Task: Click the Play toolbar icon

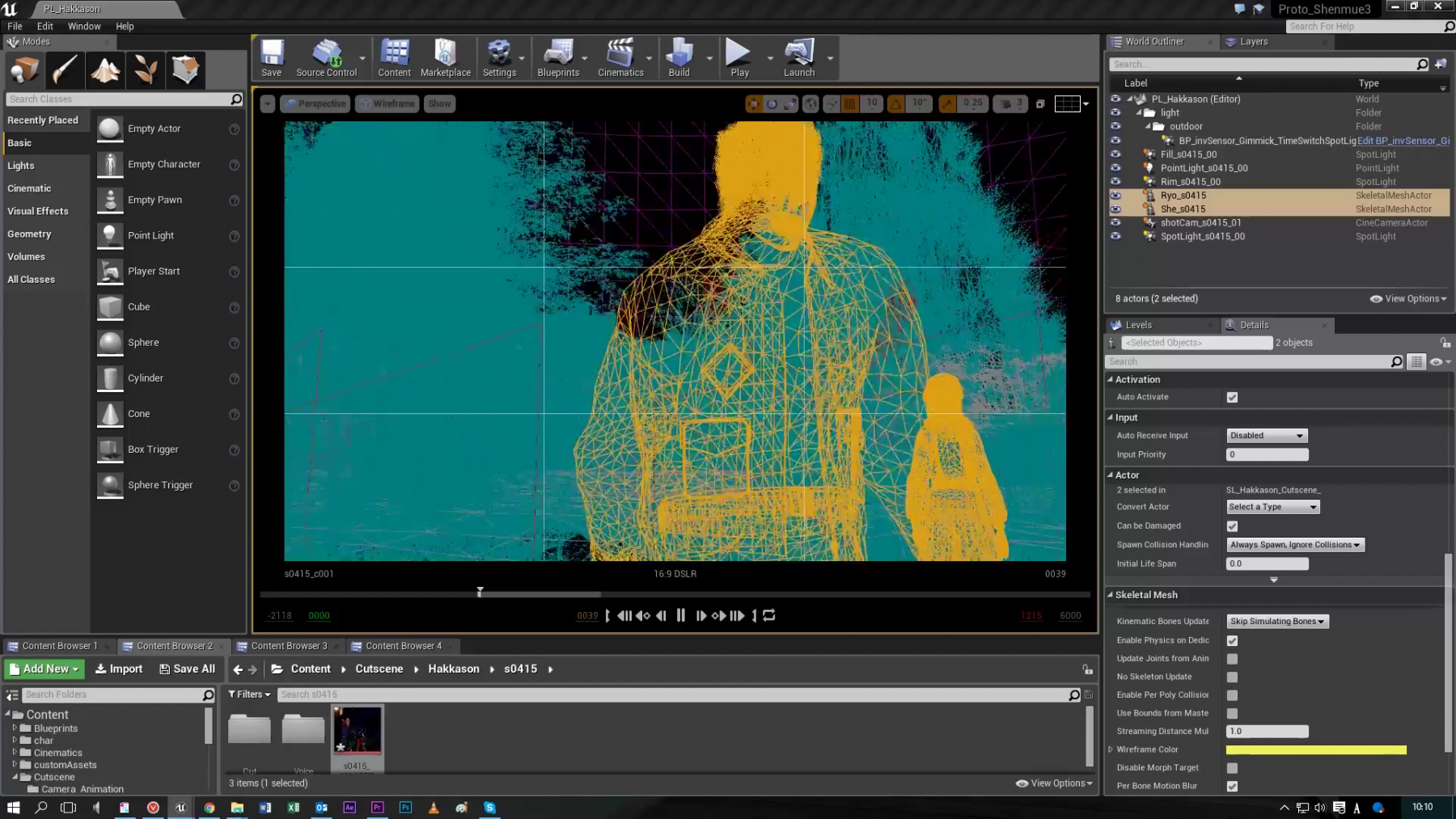Action: coord(739,58)
